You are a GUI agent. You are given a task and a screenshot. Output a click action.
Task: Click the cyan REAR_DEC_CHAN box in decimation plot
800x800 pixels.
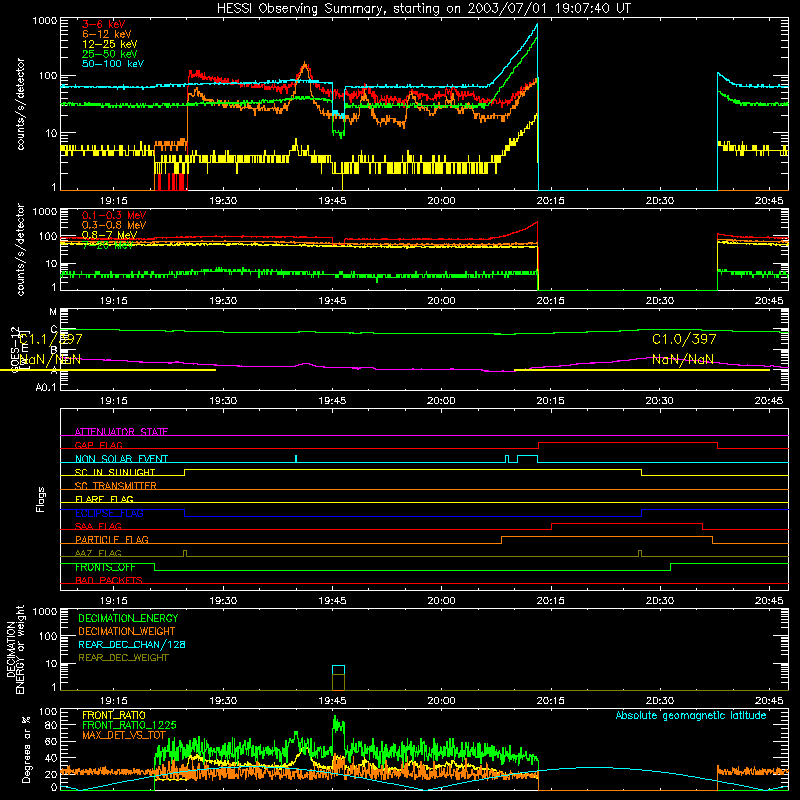pyautogui.click(x=338, y=670)
